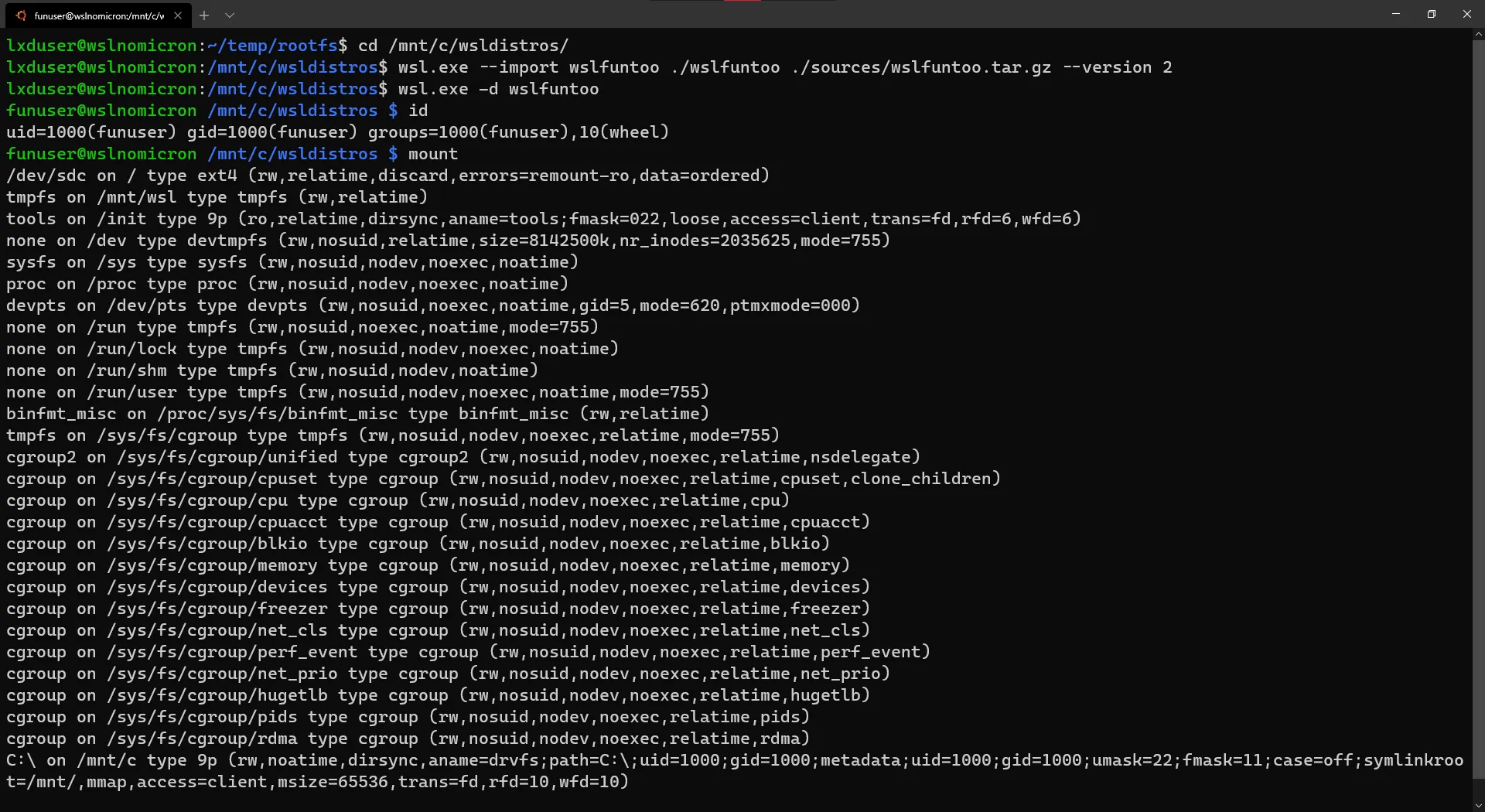Click the binfmt_misc mount entry line
The image size is (1485, 812).
pos(357,414)
